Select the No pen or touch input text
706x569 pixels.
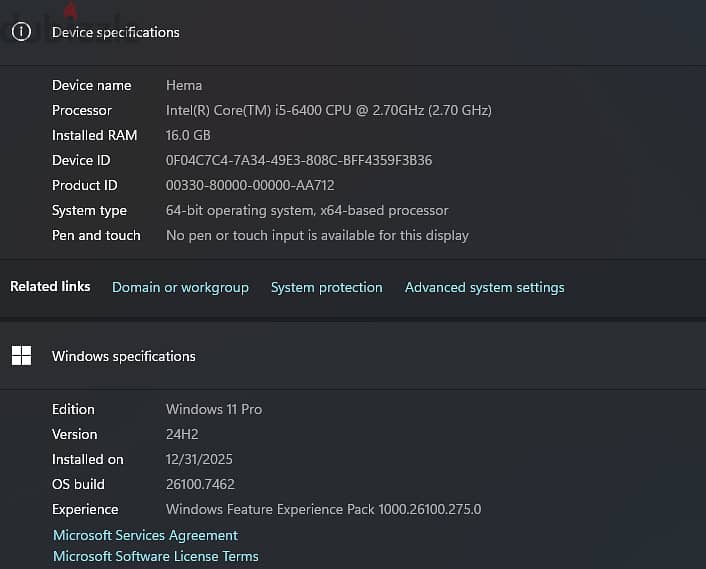pyautogui.click(x=317, y=235)
